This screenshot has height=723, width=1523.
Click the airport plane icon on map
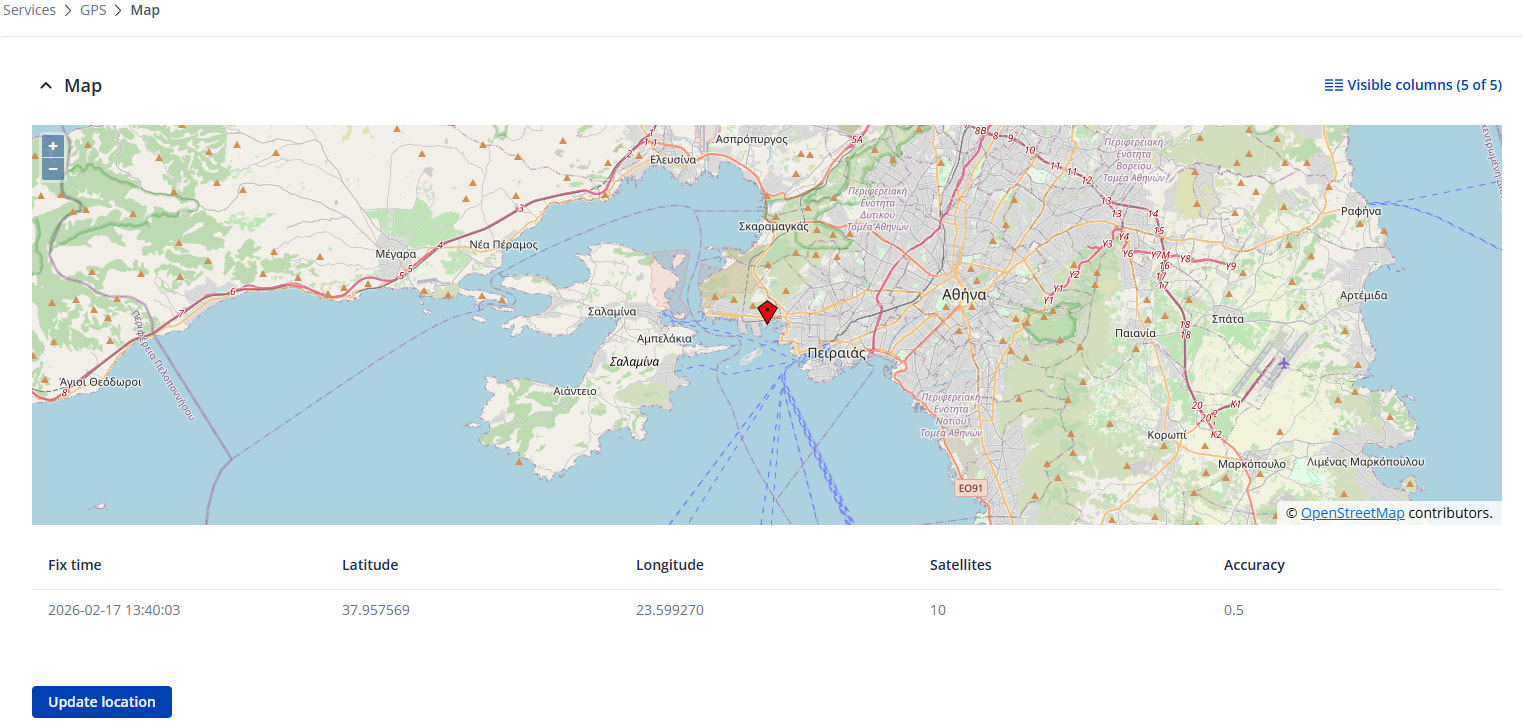click(1284, 362)
